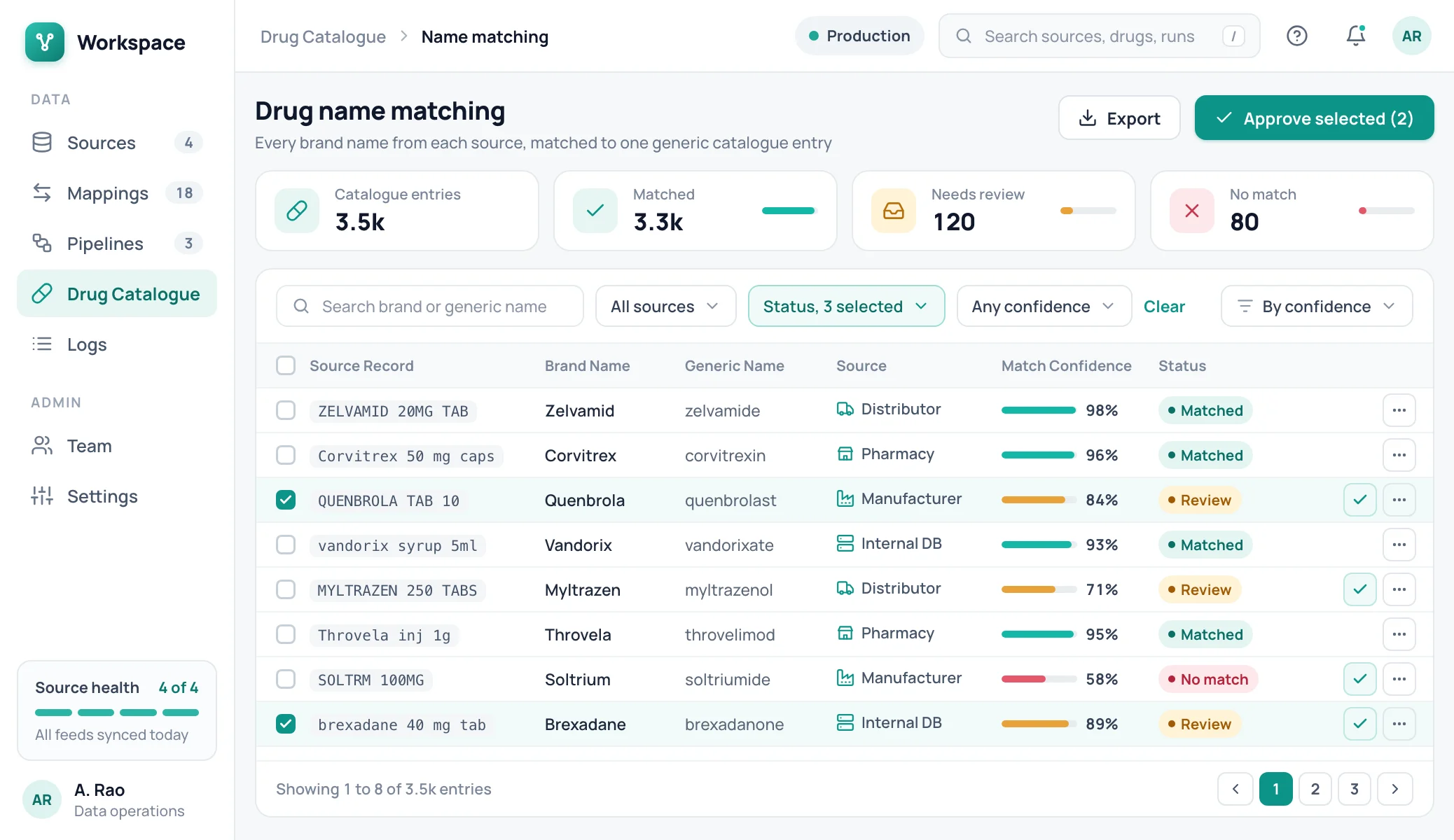Click the Production environment selector

click(x=859, y=36)
